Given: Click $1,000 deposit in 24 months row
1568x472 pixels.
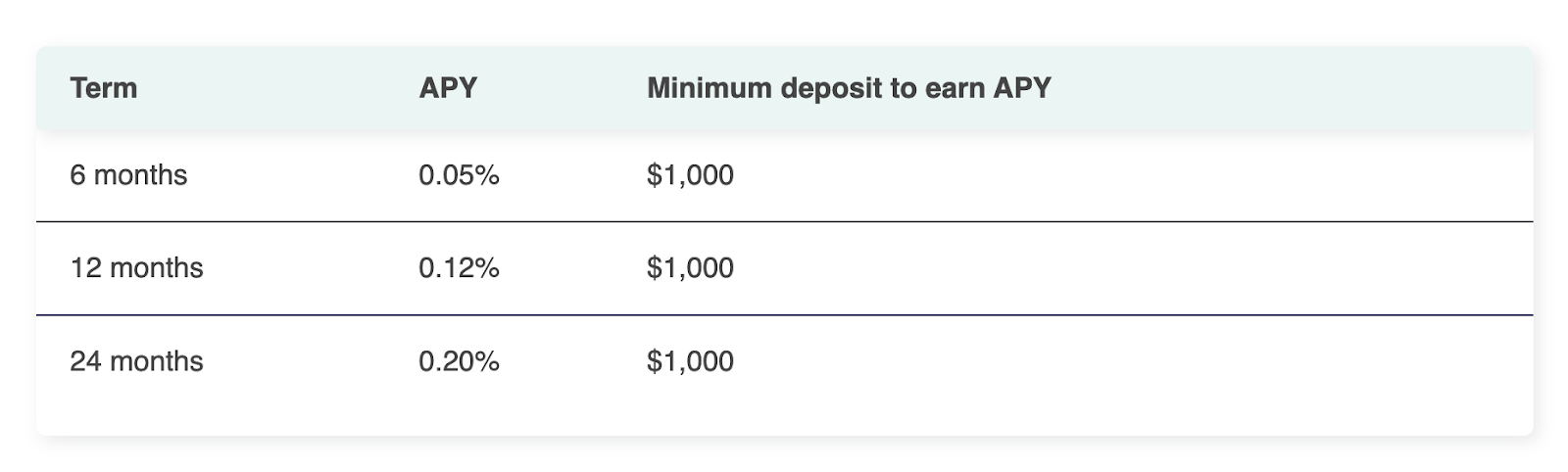Looking at the screenshot, I should (690, 361).
